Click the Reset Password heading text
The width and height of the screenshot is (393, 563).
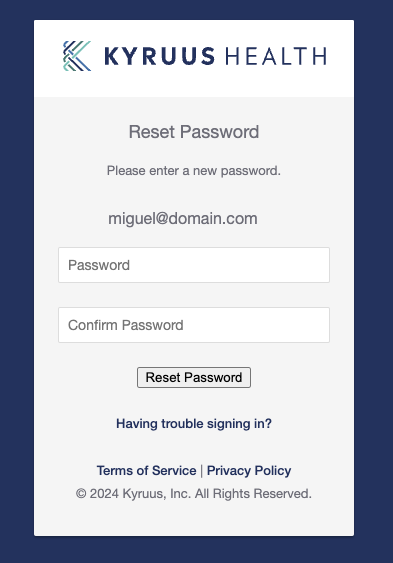(x=194, y=132)
